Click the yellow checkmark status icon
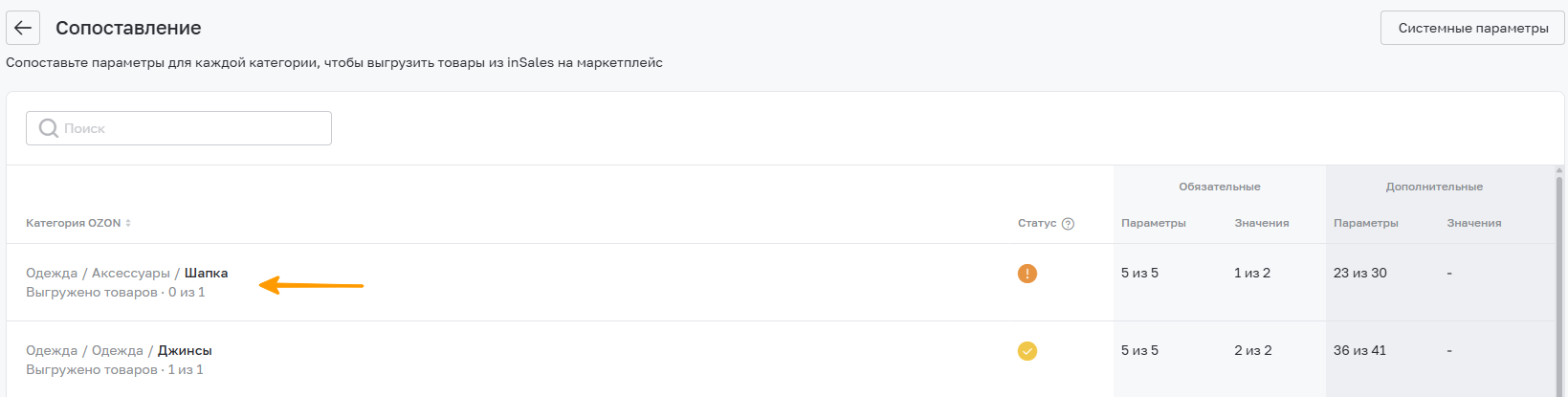1568x397 pixels. (1027, 351)
